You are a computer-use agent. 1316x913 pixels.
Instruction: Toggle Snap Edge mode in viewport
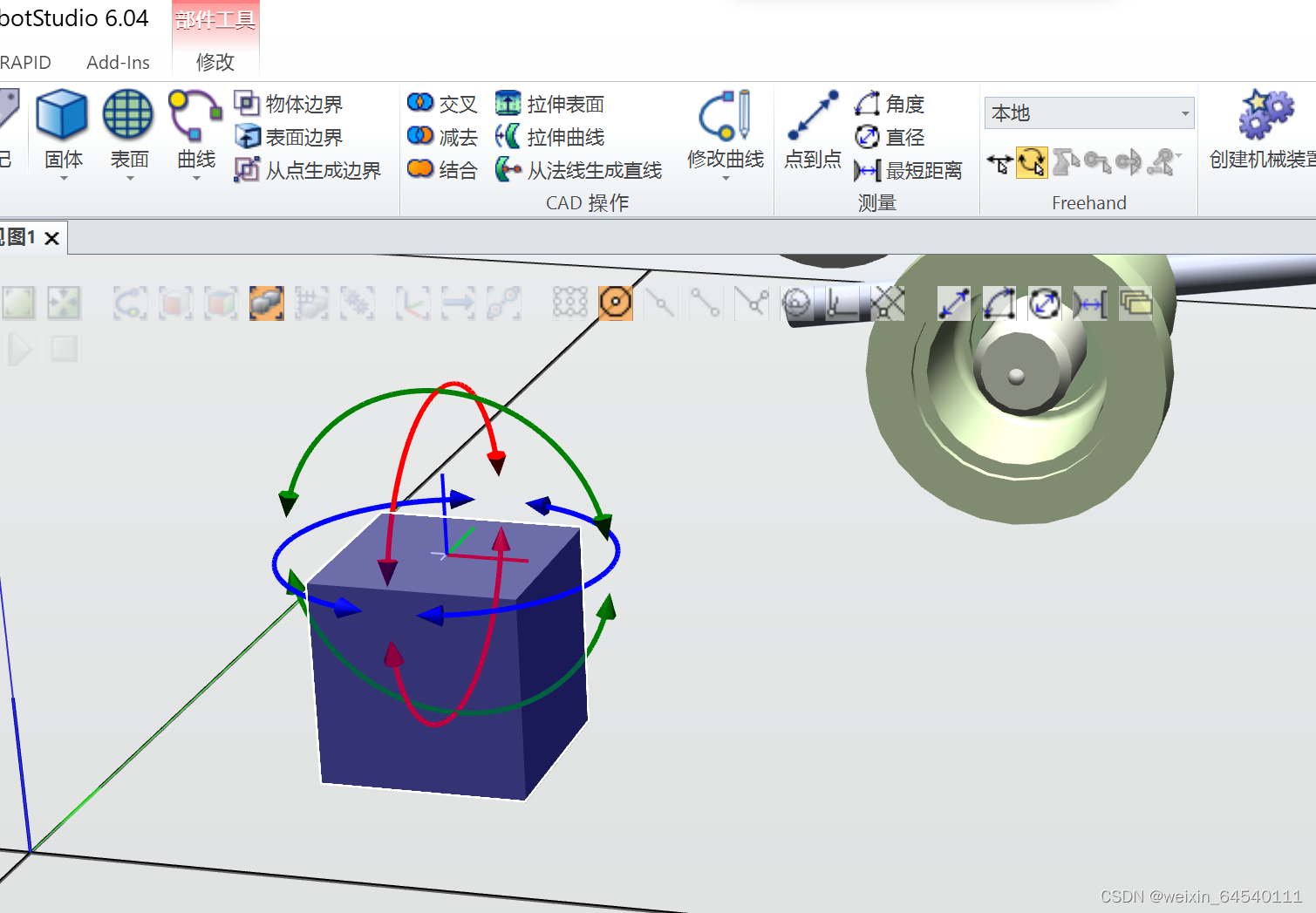(x=751, y=303)
